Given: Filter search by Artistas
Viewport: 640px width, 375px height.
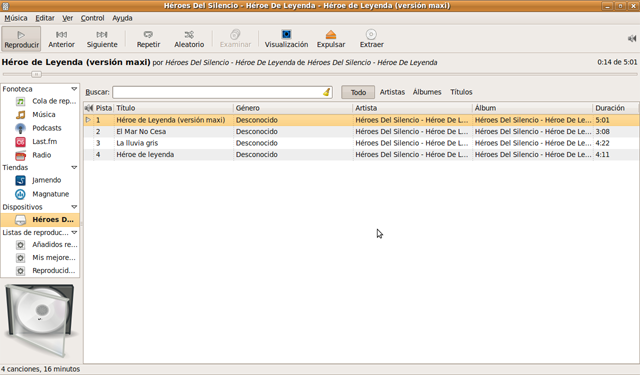Looking at the screenshot, I should (x=392, y=92).
